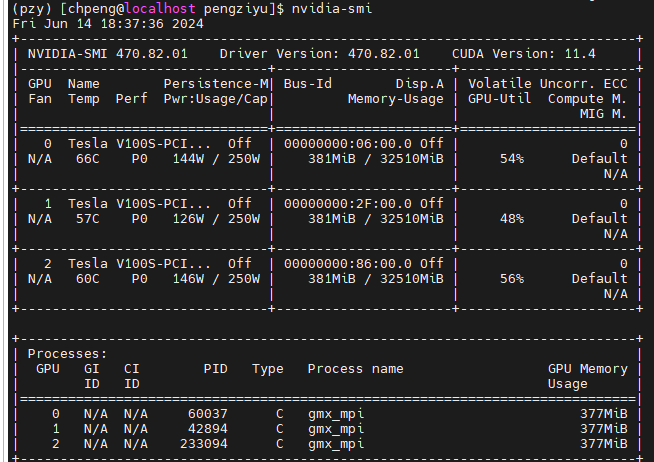Click GPU 2 power "146W / 250W"
This screenshot has width=654, height=462.
[216, 279]
